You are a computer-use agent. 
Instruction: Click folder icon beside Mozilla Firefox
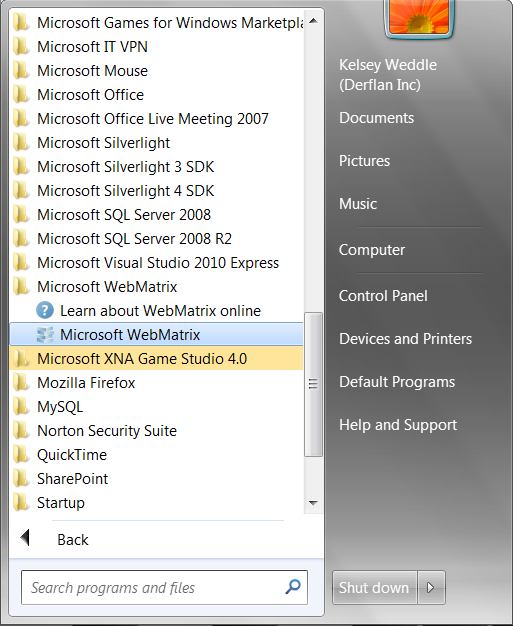[21, 383]
